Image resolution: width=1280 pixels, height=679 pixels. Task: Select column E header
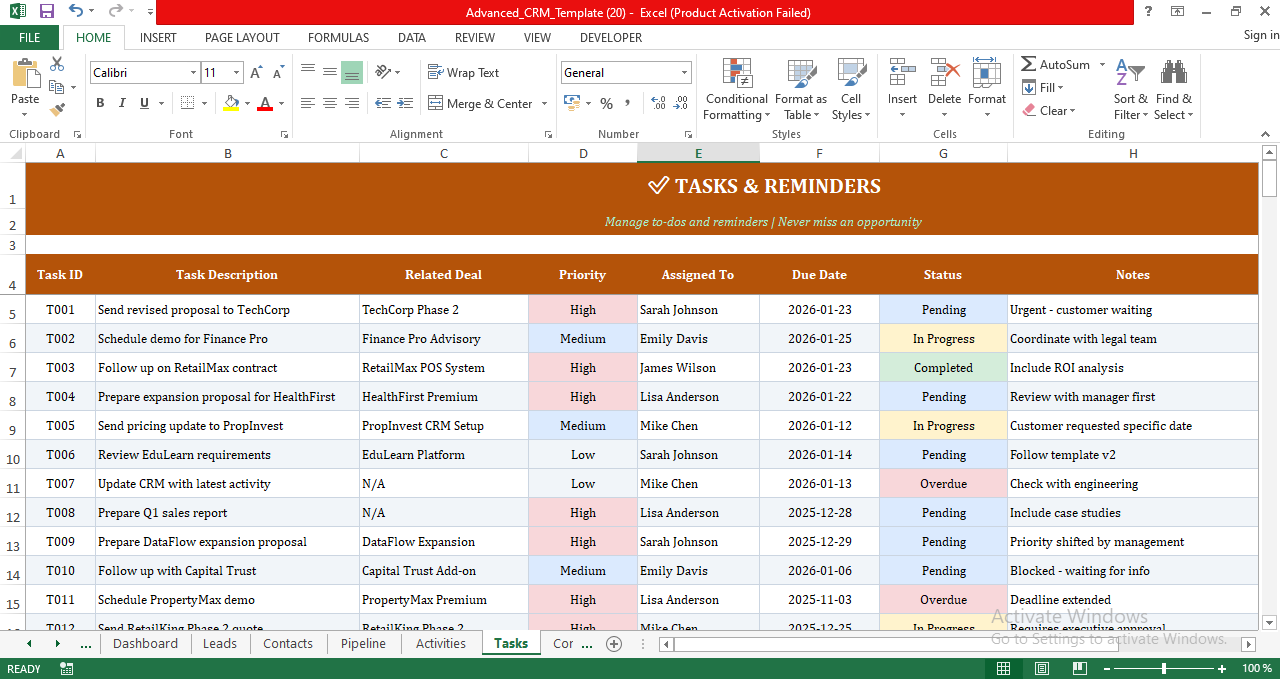698,153
